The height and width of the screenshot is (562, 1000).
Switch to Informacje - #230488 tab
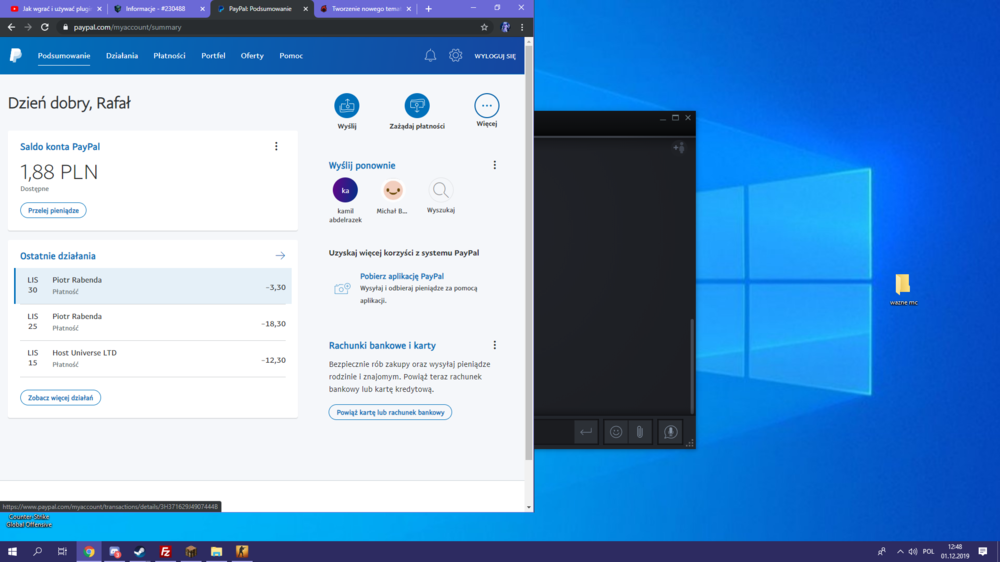point(158,9)
